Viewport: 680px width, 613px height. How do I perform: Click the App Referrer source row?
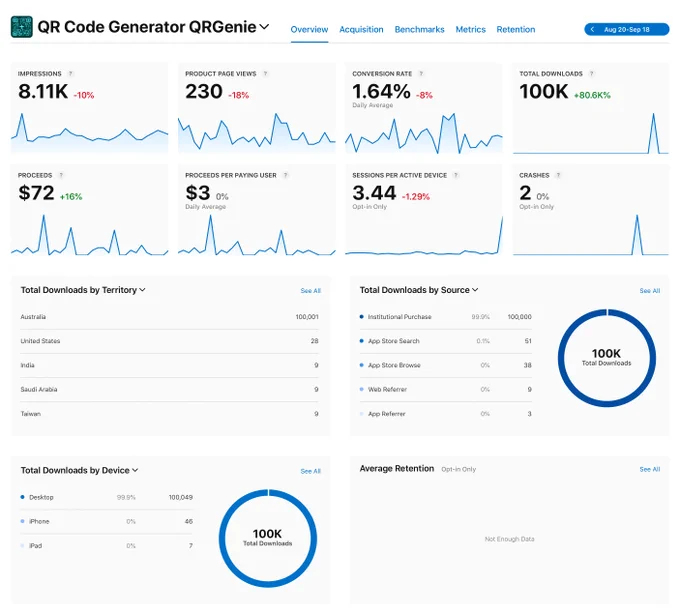[x=446, y=414]
